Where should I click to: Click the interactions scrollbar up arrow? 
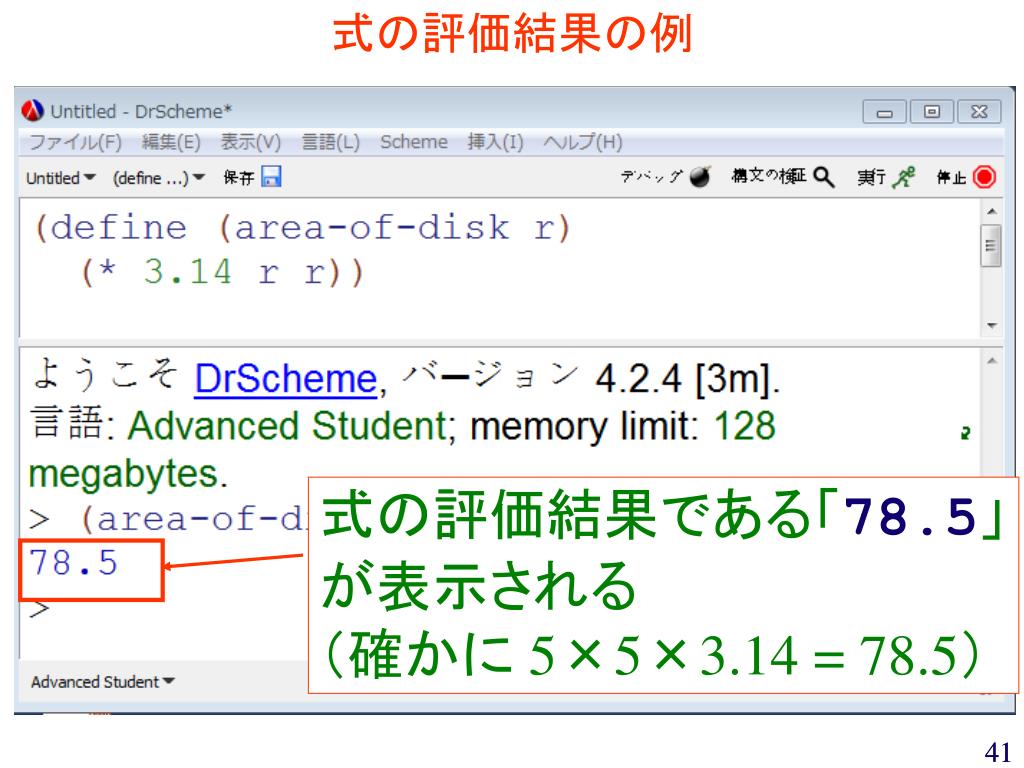991,361
